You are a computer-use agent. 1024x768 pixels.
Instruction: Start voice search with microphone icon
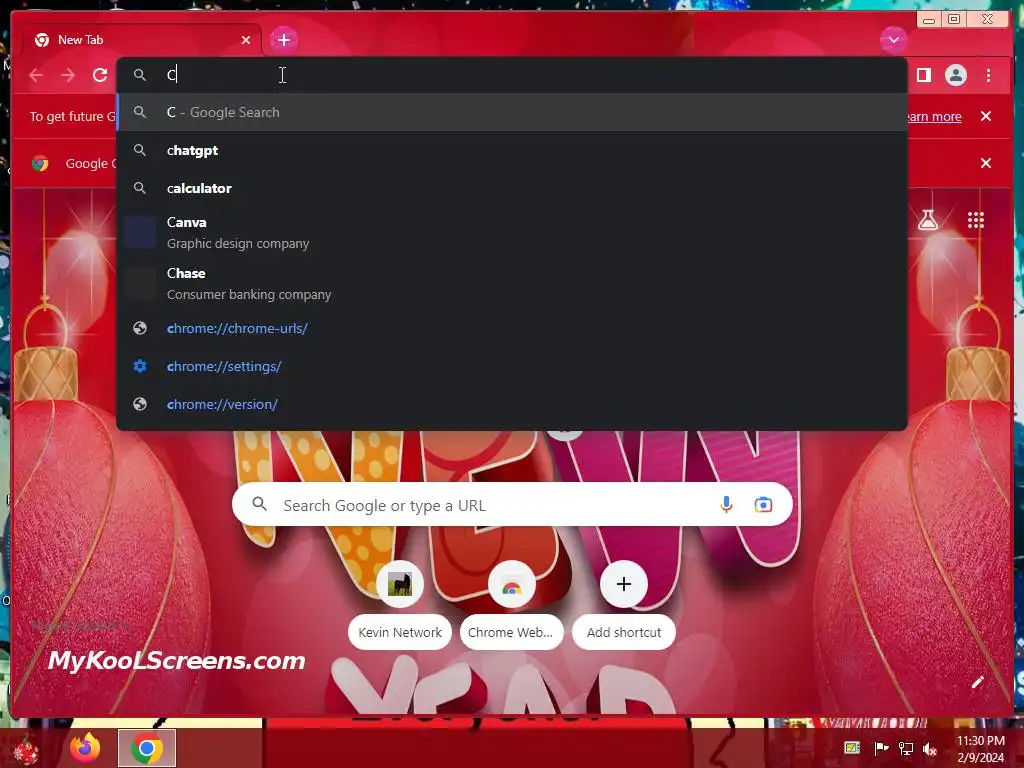click(726, 504)
